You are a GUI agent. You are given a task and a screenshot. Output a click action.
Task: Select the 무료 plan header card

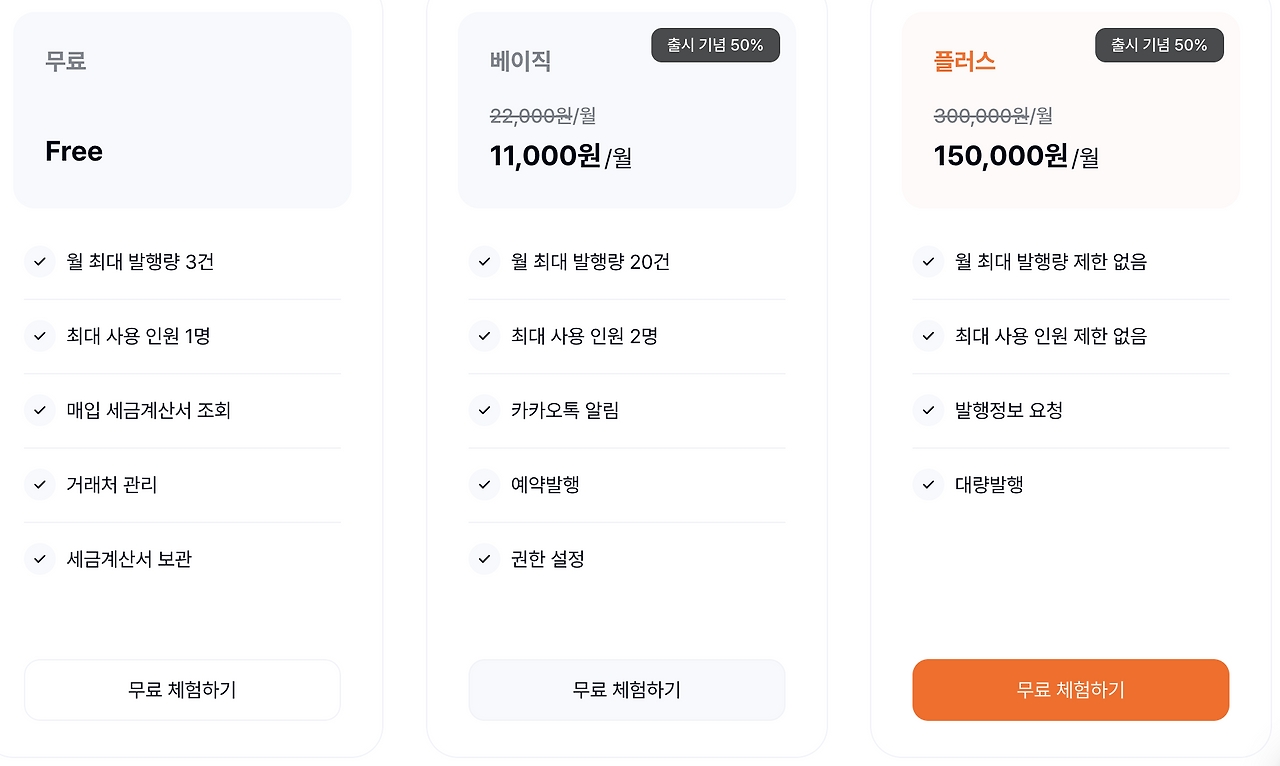[182, 110]
